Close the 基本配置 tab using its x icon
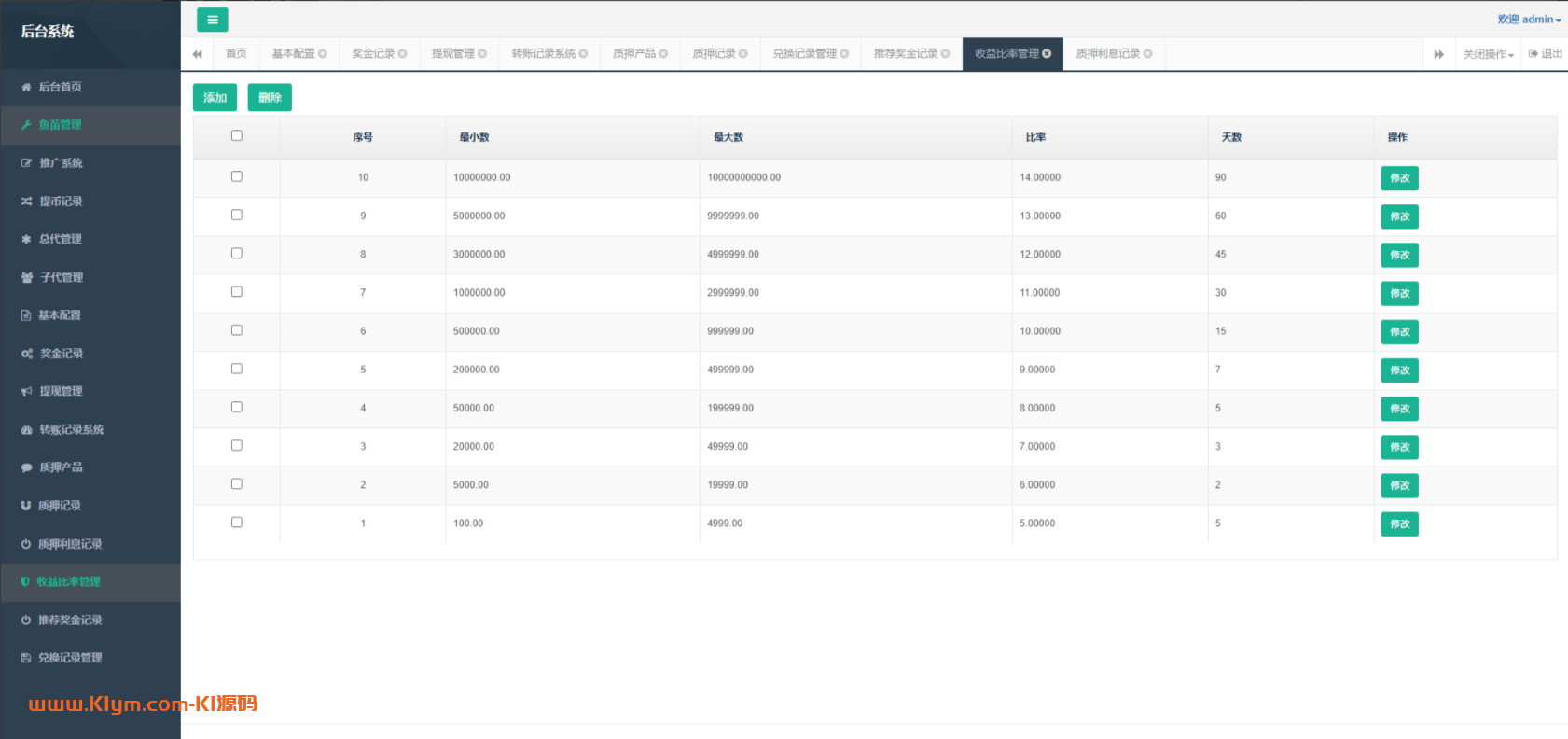 coord(323,54)
